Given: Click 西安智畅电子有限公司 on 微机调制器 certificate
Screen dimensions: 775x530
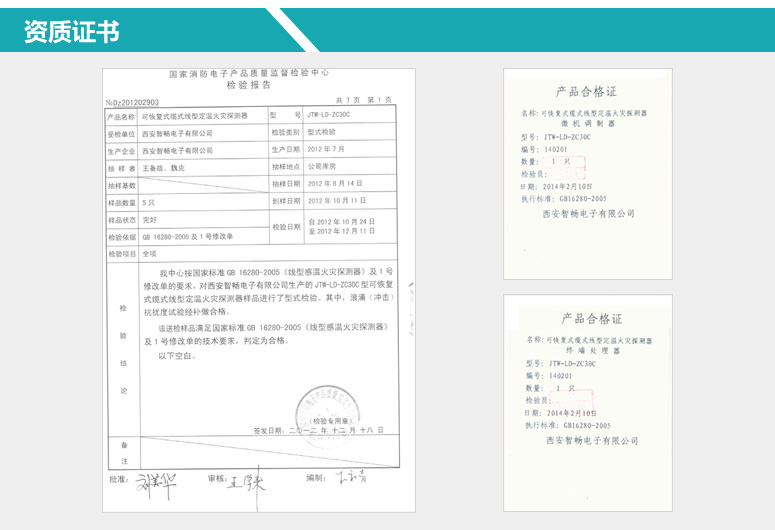Looking at the screenshot, I should point(589,213).
